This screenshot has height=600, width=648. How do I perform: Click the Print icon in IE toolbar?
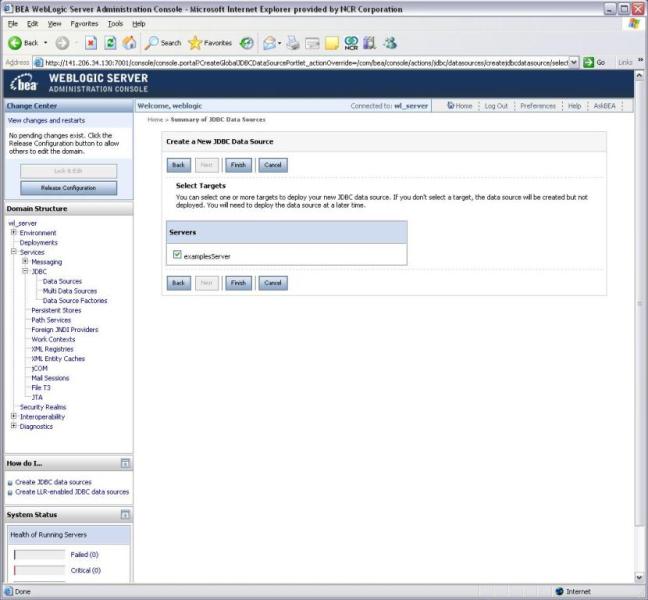[293, 43]
